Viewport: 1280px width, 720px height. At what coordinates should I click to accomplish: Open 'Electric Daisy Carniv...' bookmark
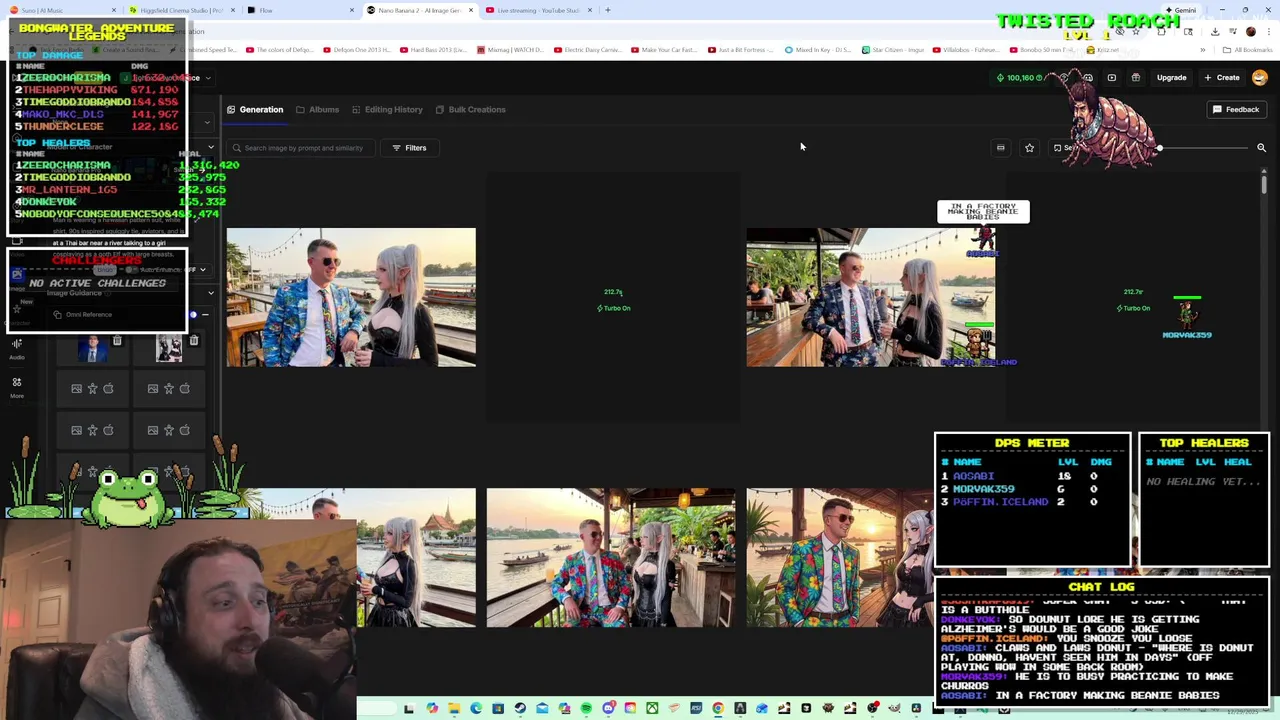[x=588, y=49]
